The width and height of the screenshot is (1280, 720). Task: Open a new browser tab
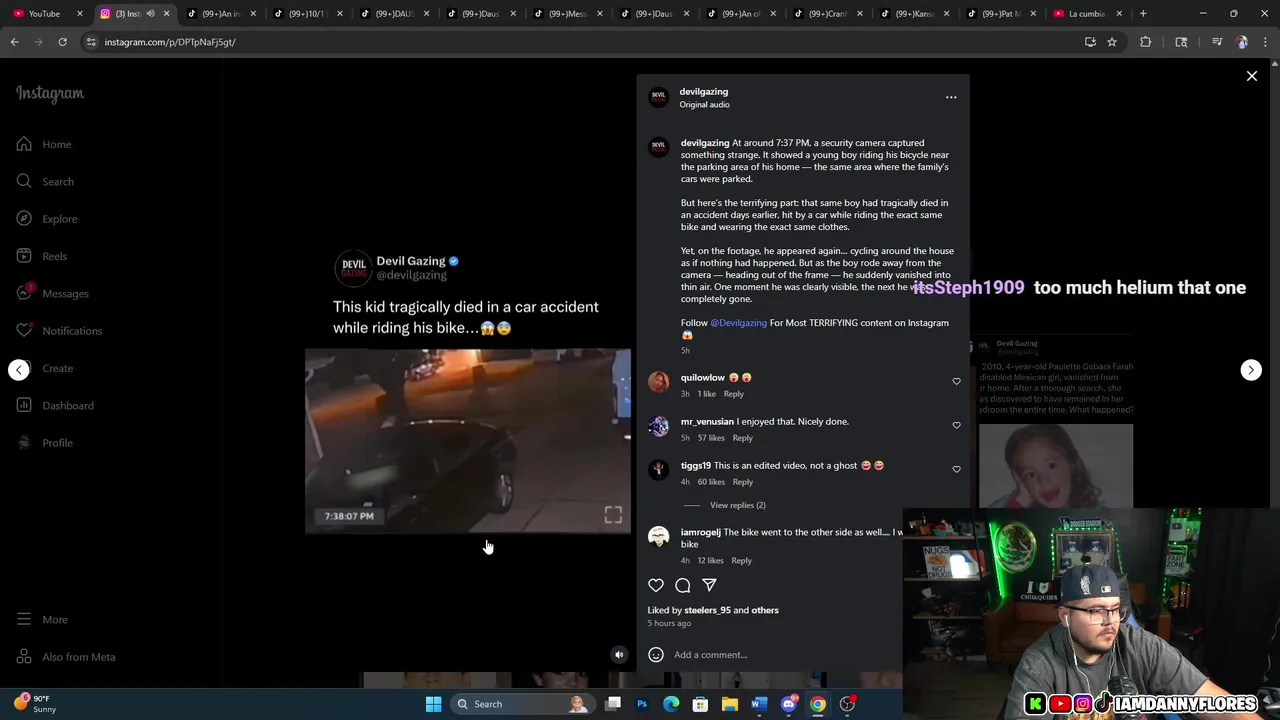click(x=1143, y=14)
